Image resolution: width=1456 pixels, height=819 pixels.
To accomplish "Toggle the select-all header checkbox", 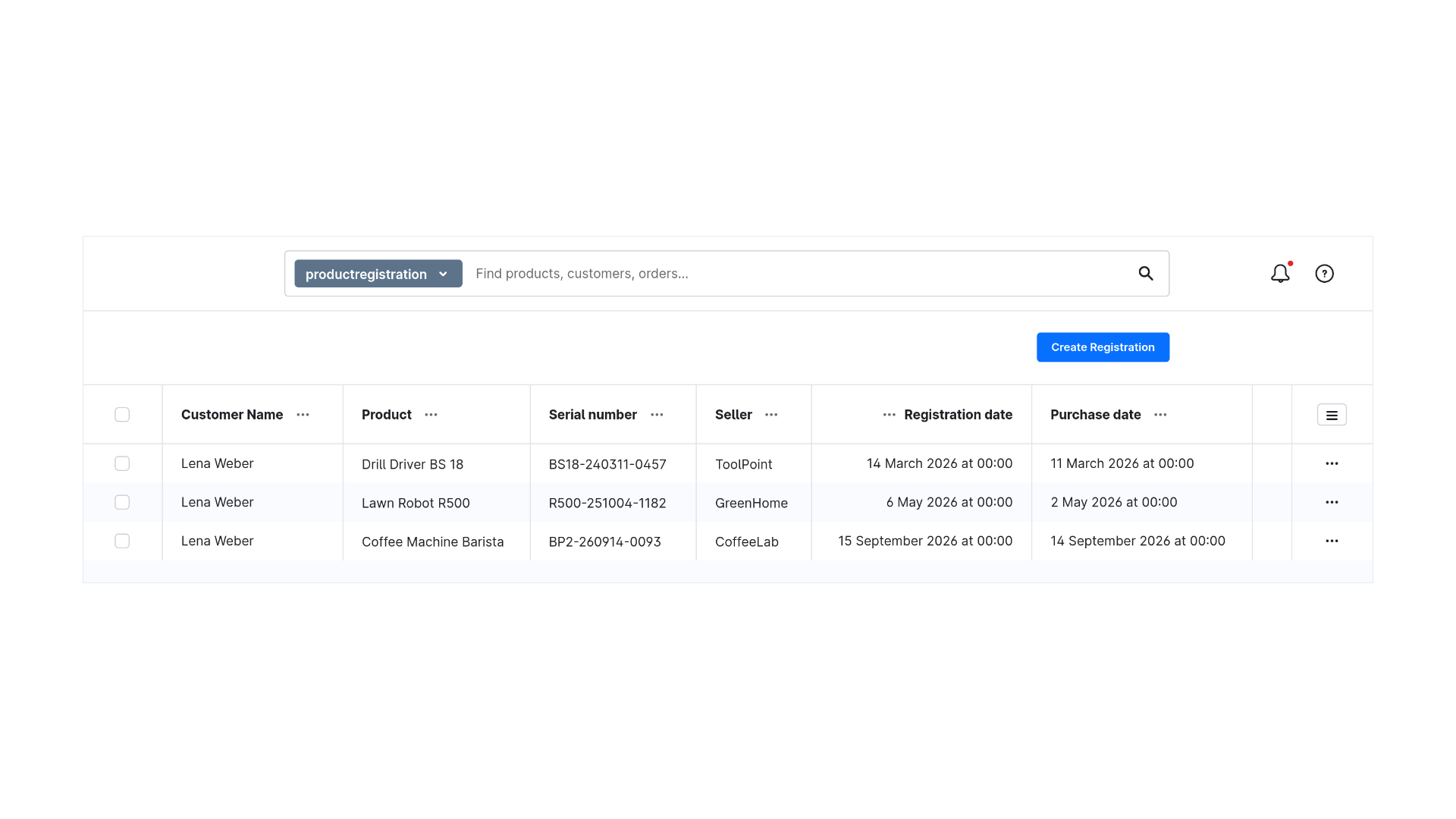I will [x=122, y=415].
